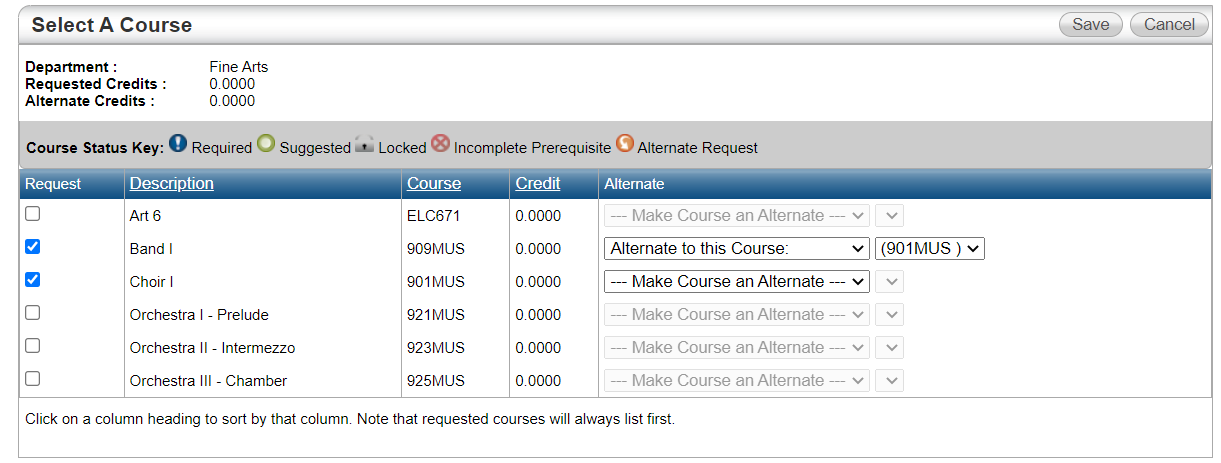Click the Locked padlock icon
This screenshot has height=463, width=1221.
pos(364,144)
